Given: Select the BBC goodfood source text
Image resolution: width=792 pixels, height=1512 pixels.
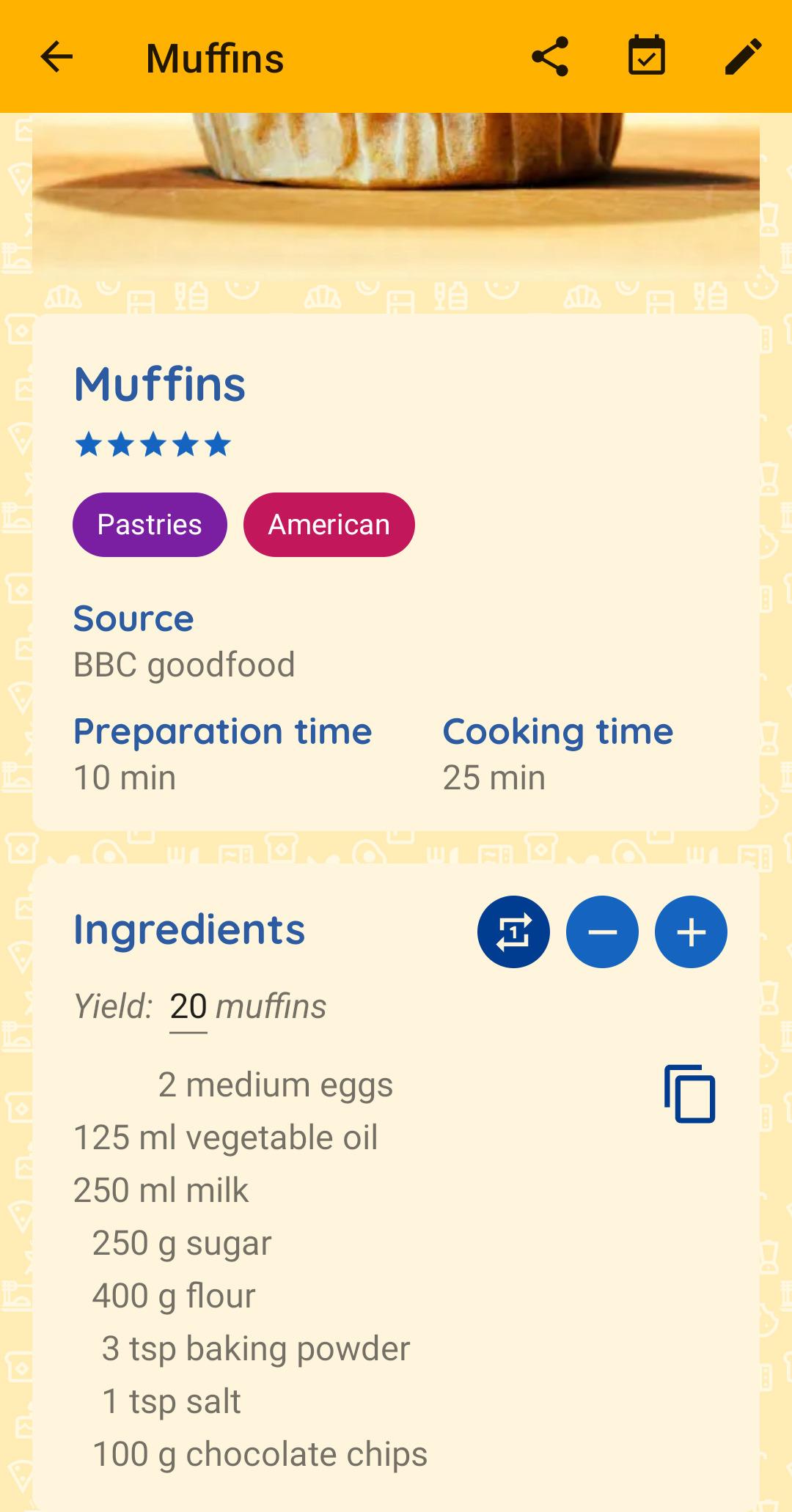Looking at the screenshot, I should point(184,665).
